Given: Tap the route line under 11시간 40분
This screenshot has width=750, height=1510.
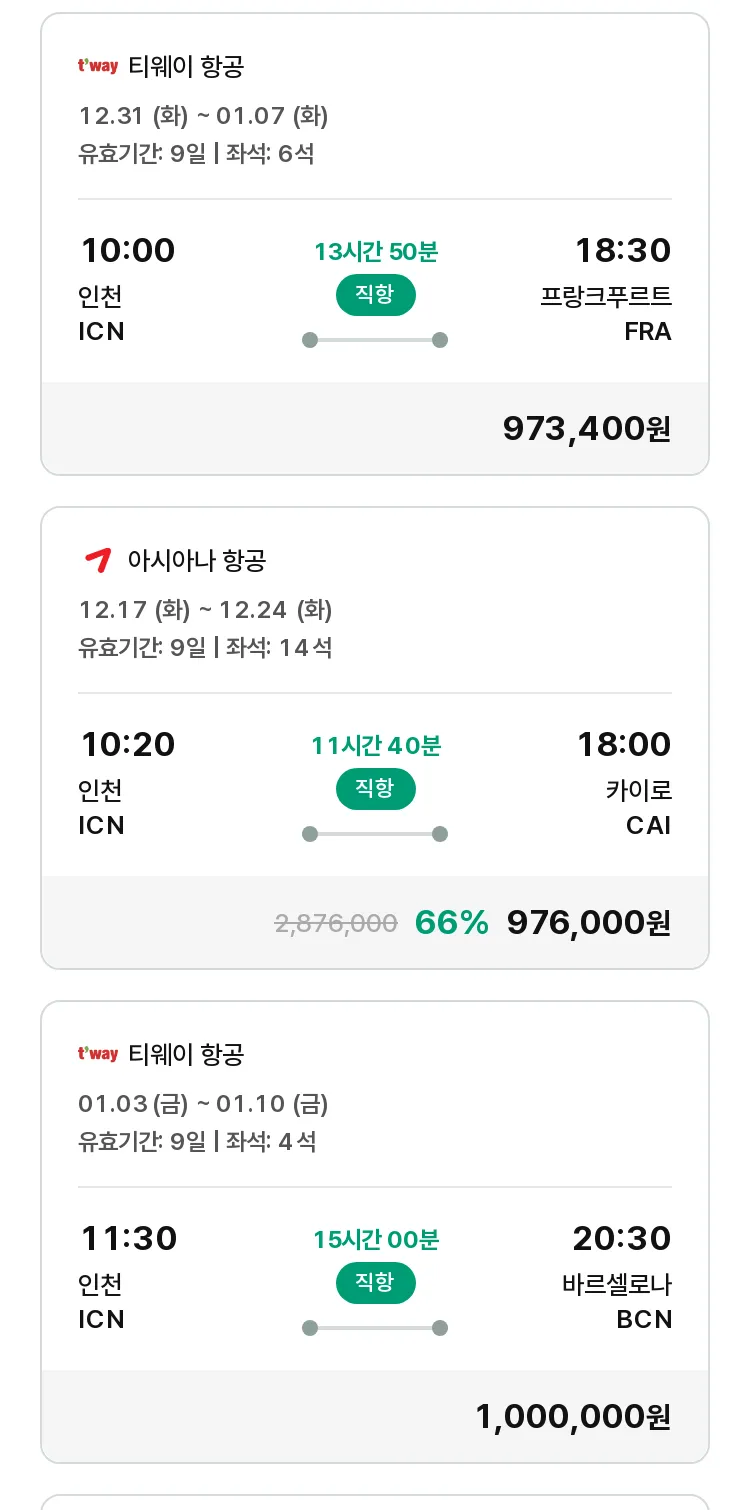Looking at the screenshot, I should pos(375,834).
